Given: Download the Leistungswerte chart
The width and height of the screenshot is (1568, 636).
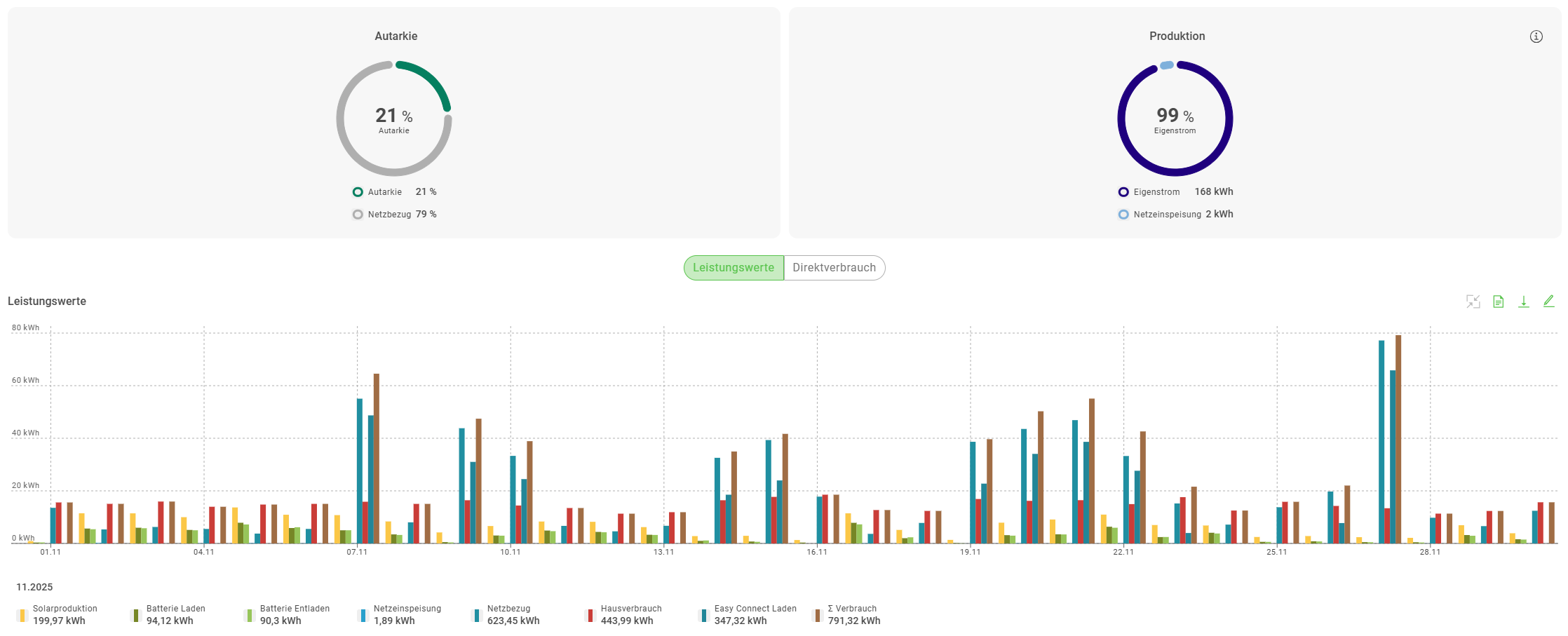Looking at the screenshot, I should click(x=1523, y=302).
